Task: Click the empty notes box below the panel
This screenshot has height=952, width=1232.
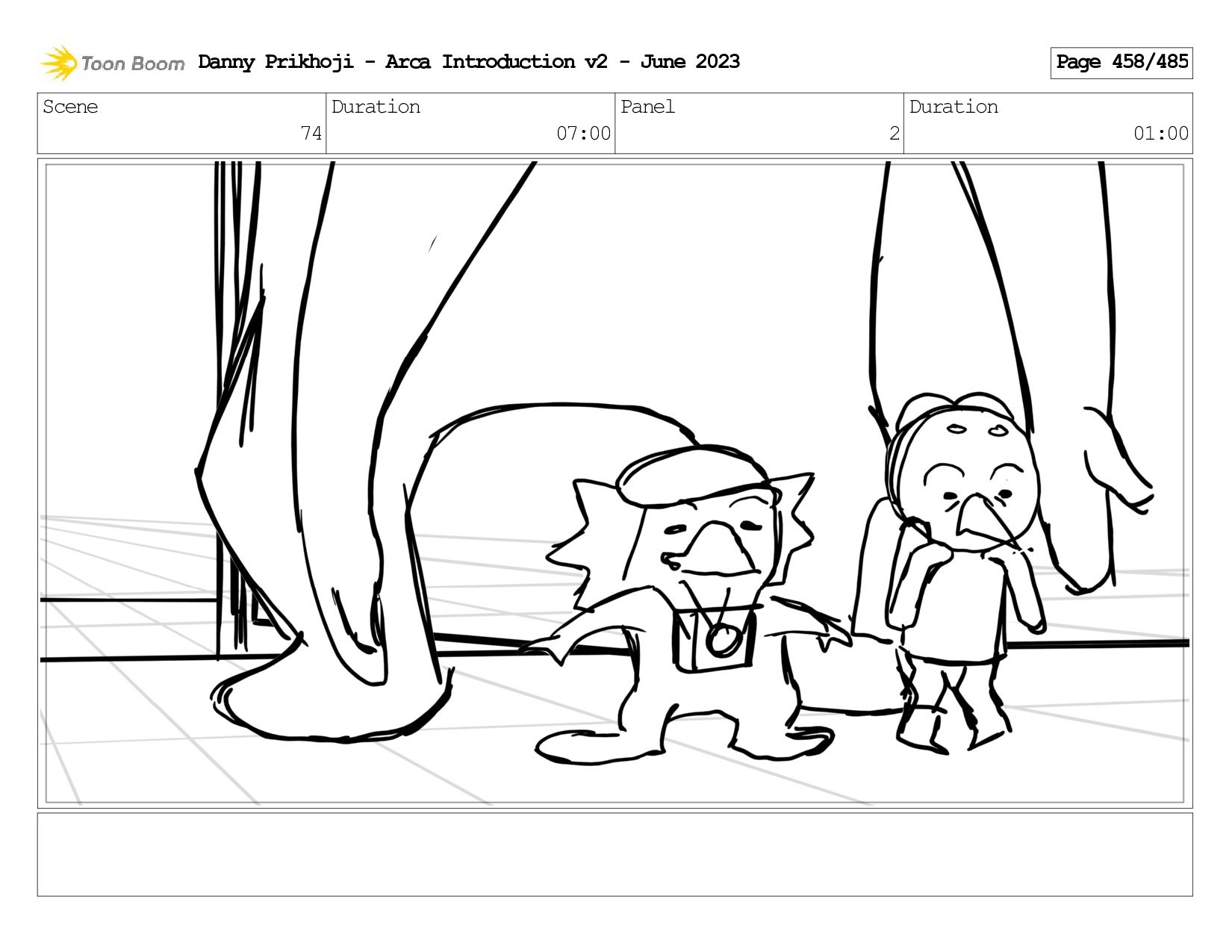Action: (x=615, y=854)
